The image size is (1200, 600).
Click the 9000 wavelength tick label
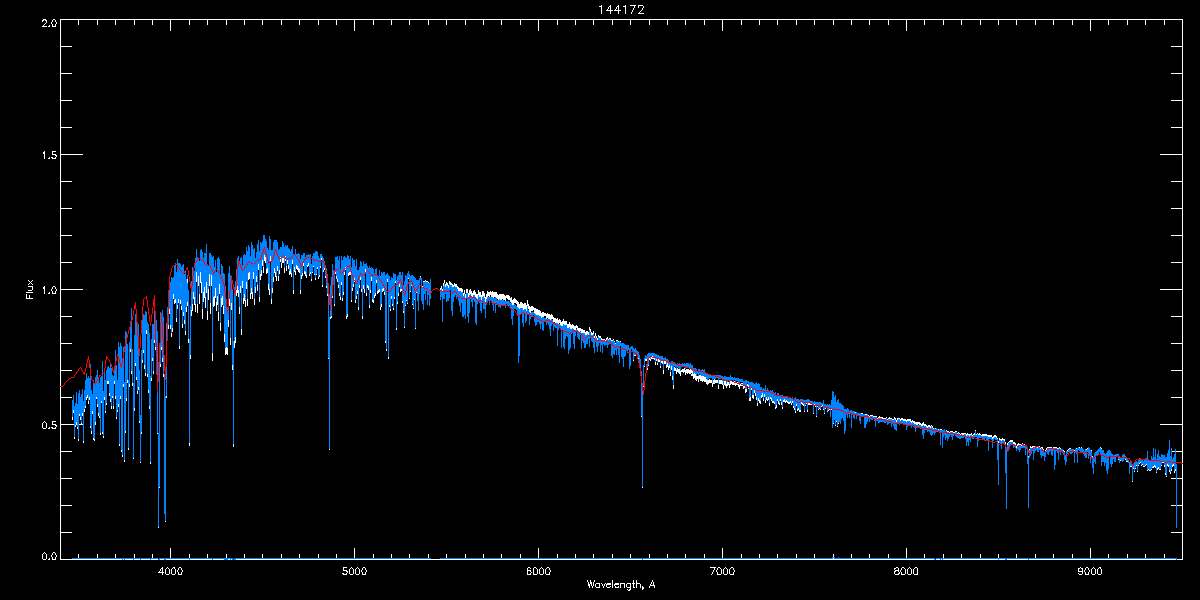(1090, 572)
